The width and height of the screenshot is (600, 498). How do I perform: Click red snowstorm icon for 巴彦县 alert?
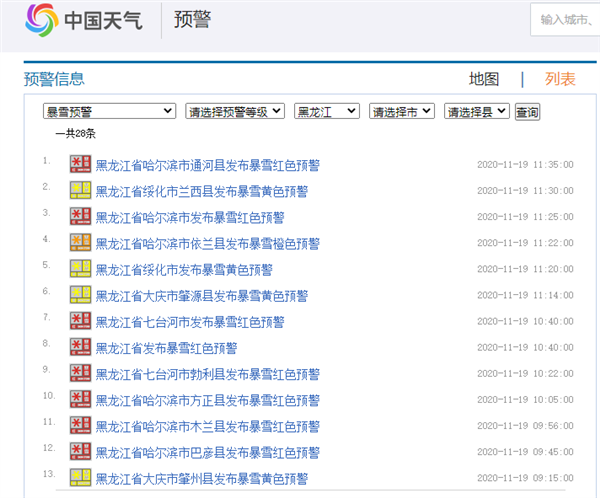(x=80, y=451)
